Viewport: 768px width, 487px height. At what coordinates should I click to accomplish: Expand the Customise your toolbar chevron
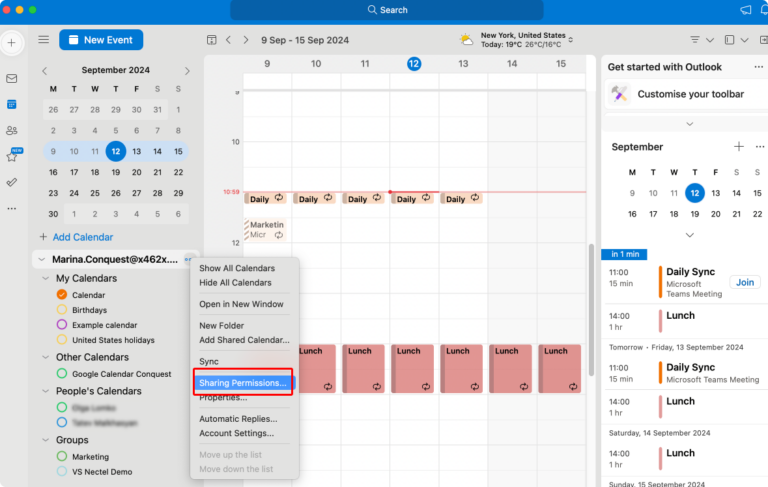[x=689, y=123]
